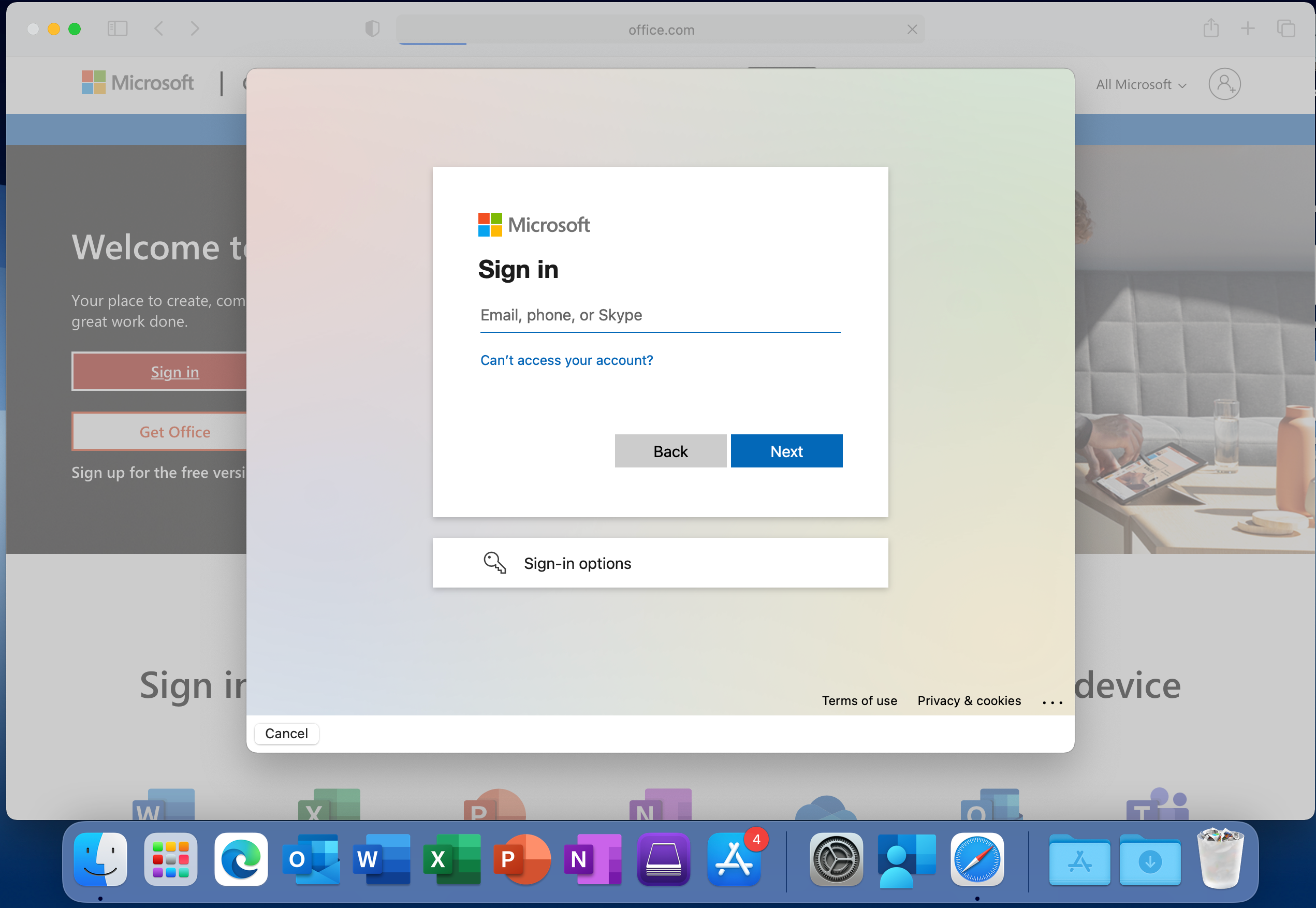Click the Next button

coord(786,451)
